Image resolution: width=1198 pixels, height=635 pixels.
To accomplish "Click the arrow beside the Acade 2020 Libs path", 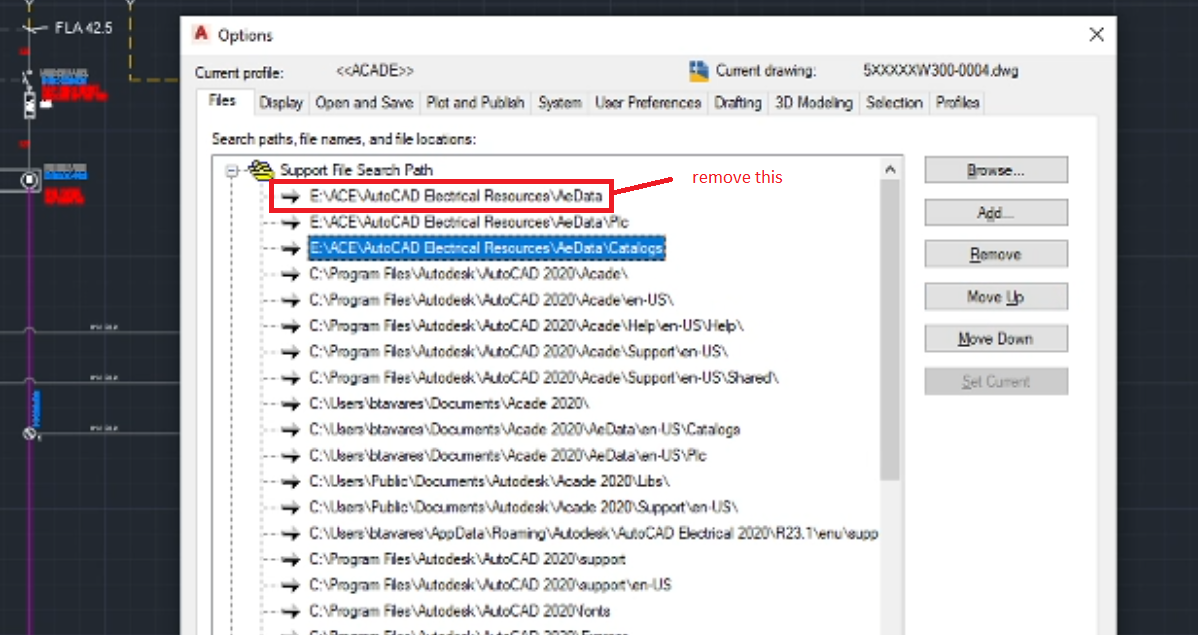I will coord(291,481).
